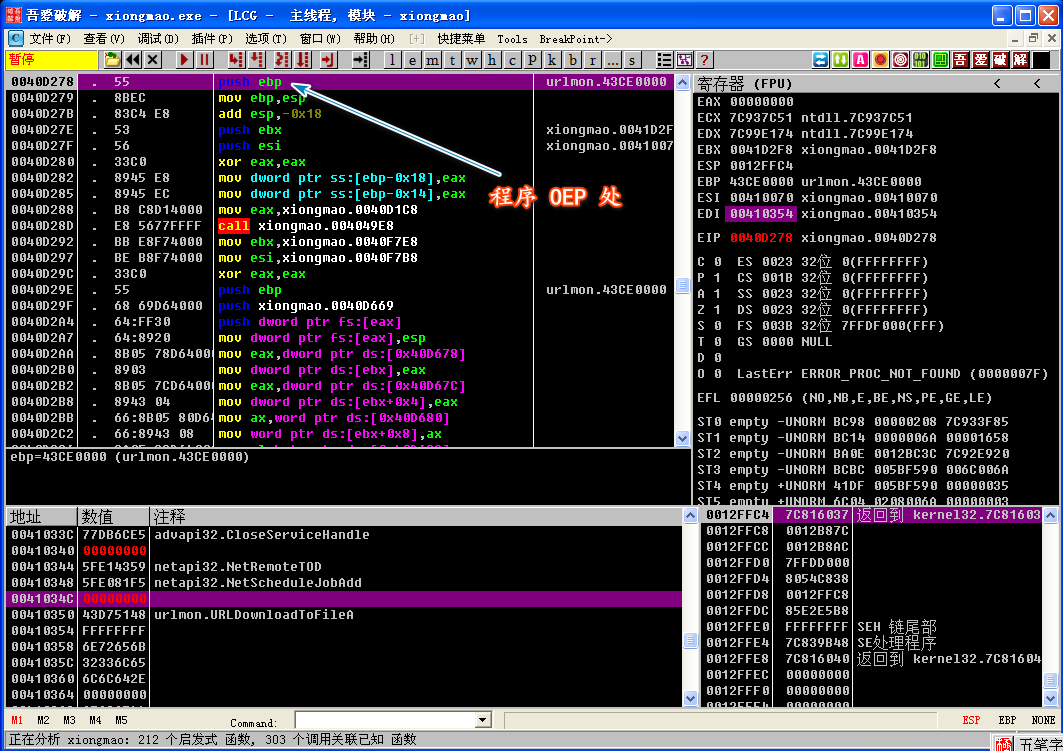Click the 注释 column header in dump
This screenshot has width=1063, height=751.
click(x=416, y=517)
